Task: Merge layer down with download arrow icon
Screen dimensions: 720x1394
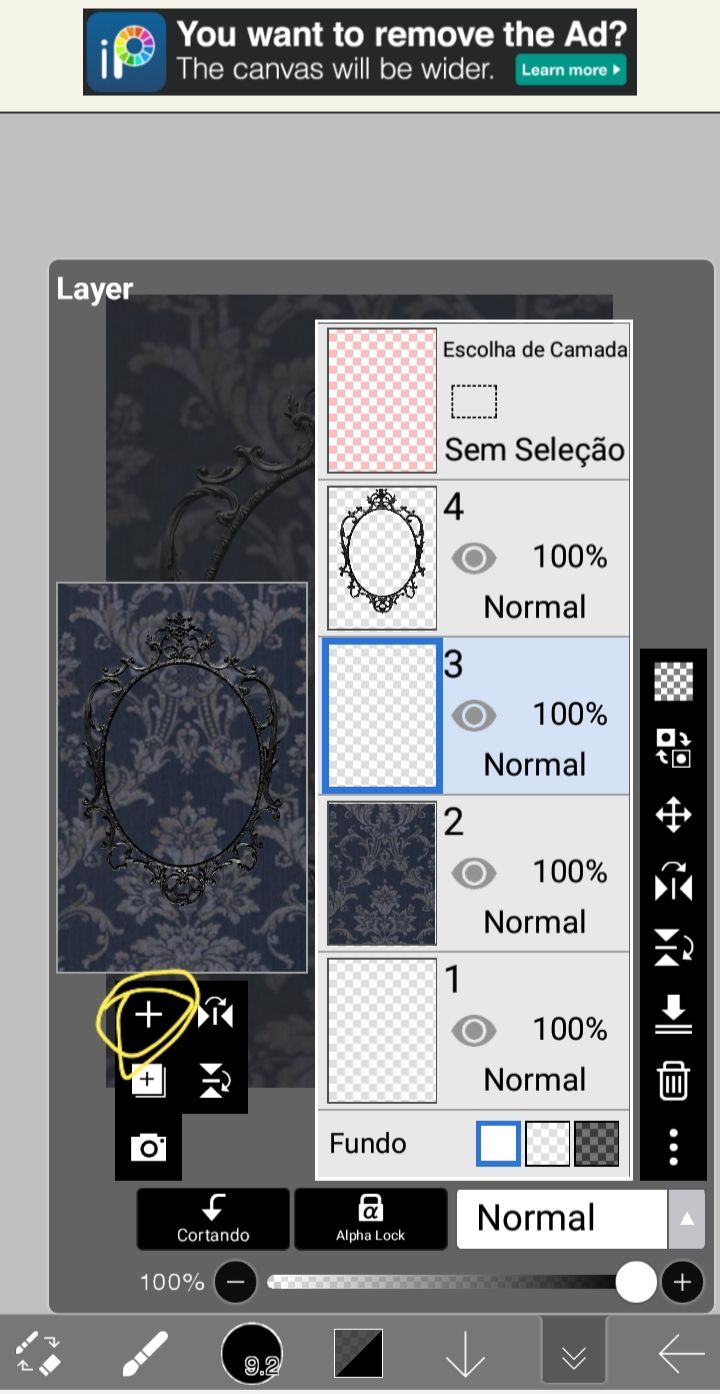Action: (673, 1014)
